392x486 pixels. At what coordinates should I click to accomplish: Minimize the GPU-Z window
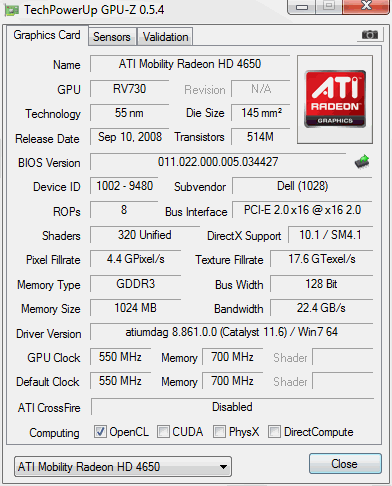tap(301, 7)
